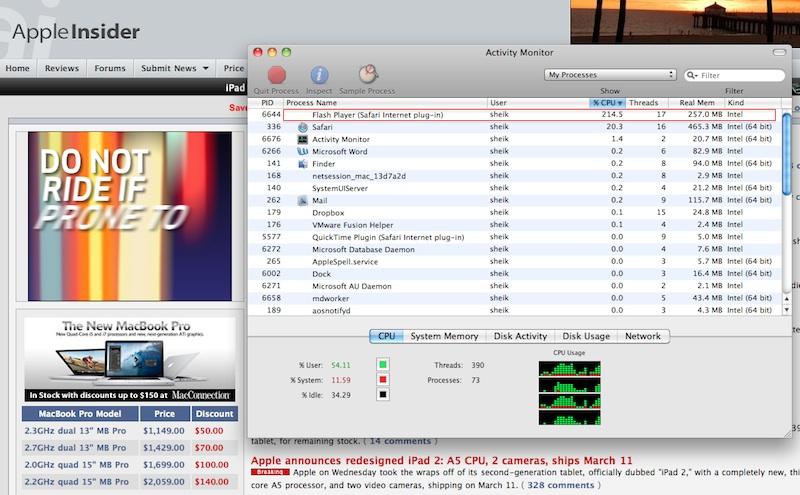This screenshot has height=495, width=800.
Task: Click the Safari compass icon in process list
Action: [x=303, y=127]
